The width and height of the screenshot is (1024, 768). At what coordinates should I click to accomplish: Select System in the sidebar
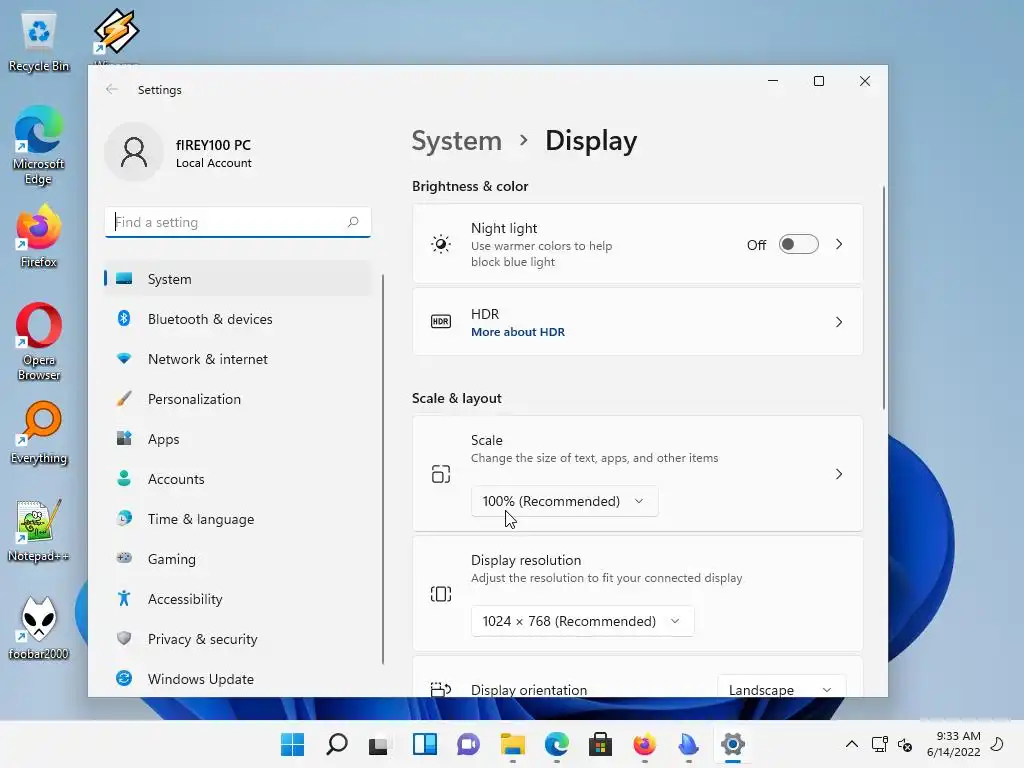[x=238, y=279]
